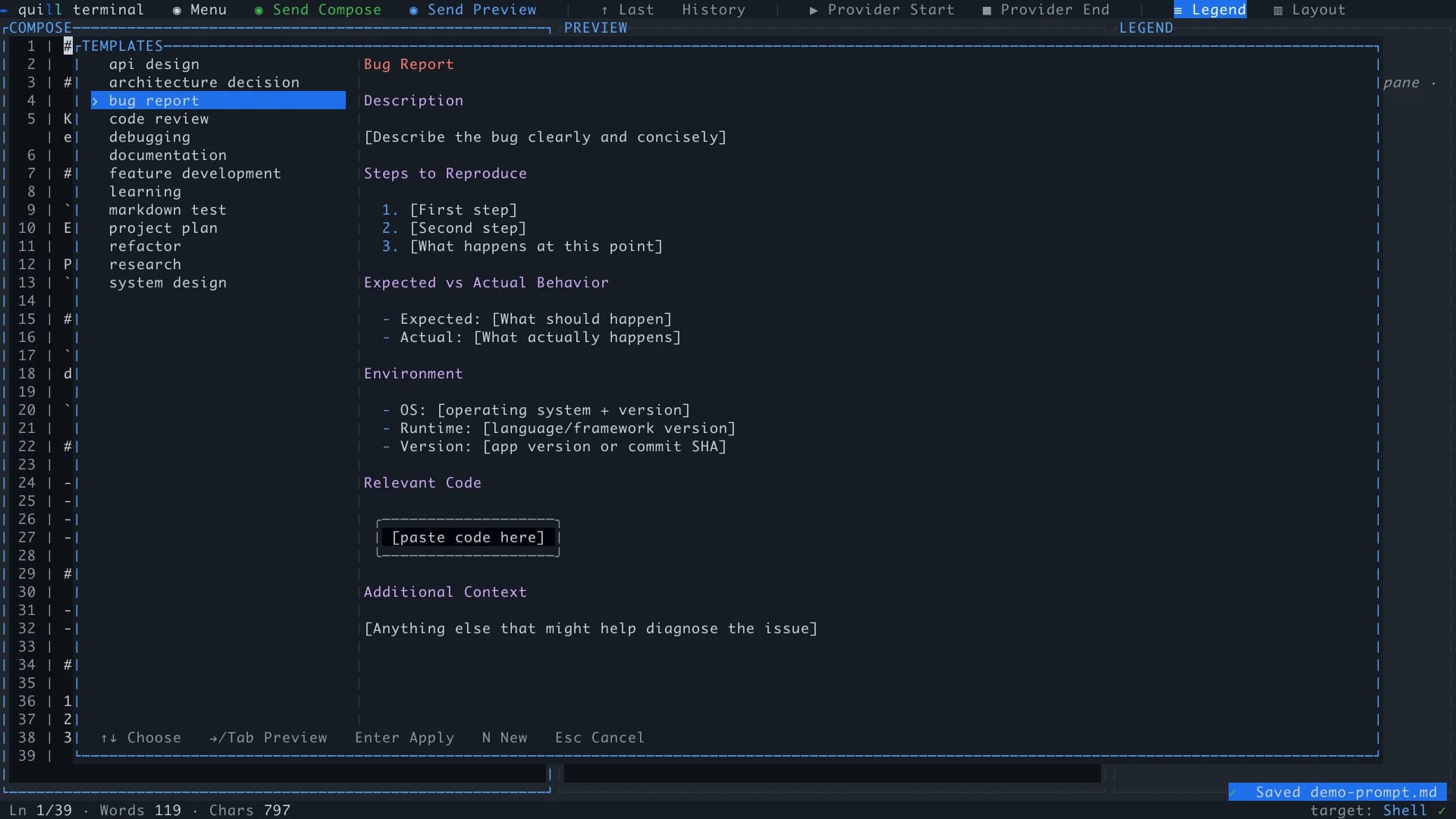This screenshot has height=819, width=1456.
Task: Select the feature development template
Action: point(218,174)
